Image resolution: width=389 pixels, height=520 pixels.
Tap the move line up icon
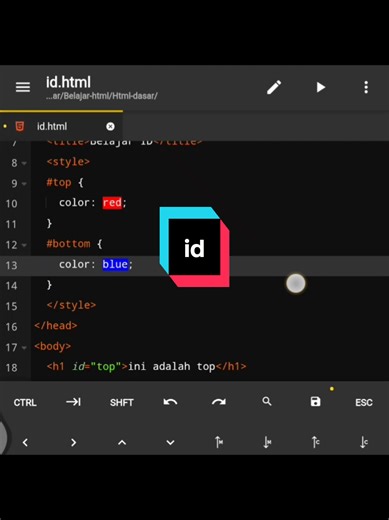[219, 442]
